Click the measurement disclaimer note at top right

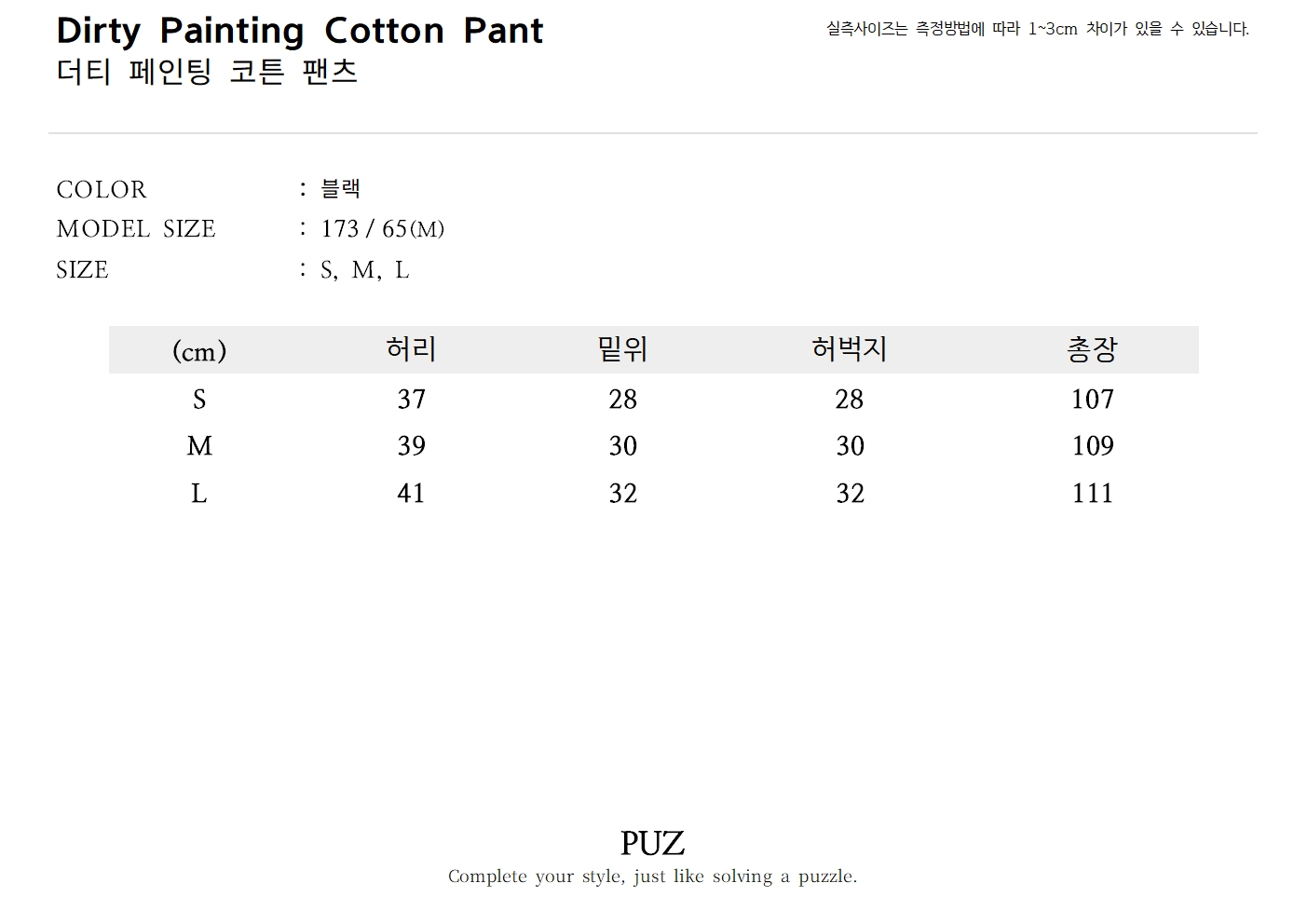pyautogui.click(x=1037, y=29)
